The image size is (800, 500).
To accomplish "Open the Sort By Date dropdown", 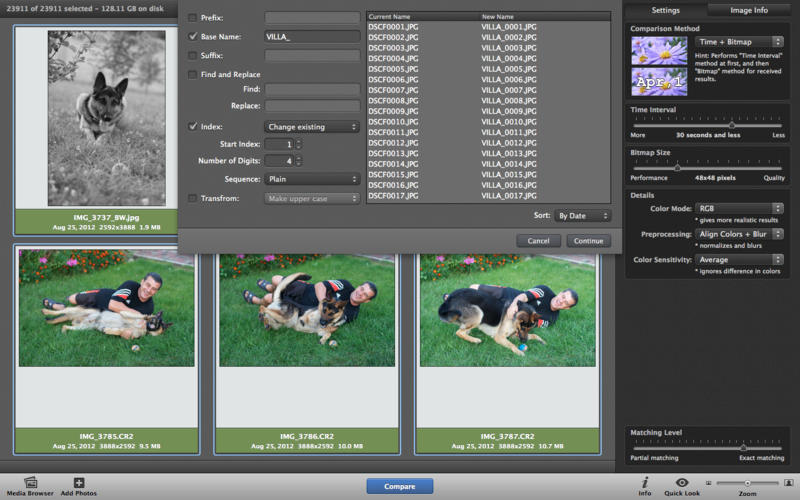I will (x=583, y=216).
